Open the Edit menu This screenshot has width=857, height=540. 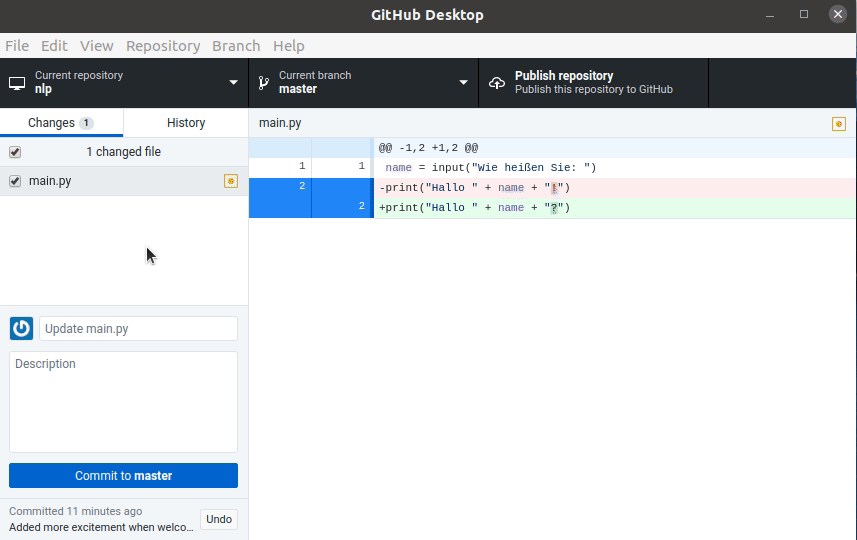54,46
